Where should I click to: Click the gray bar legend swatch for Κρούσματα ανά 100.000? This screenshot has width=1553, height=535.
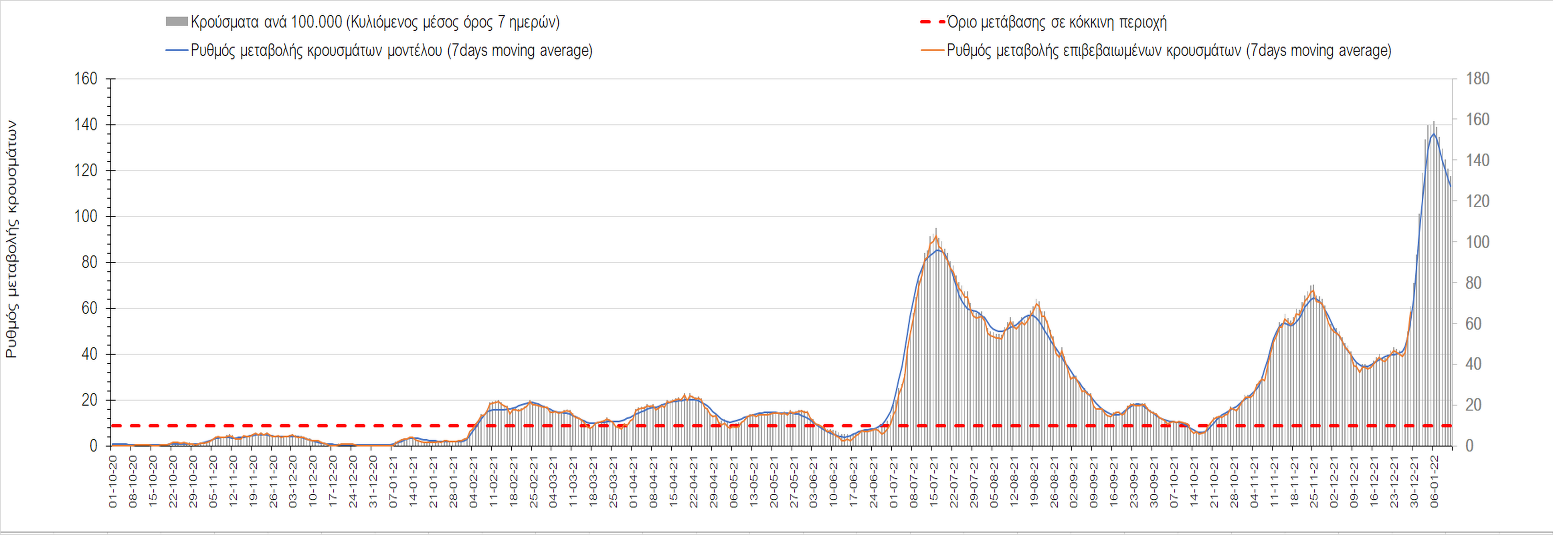click(175, 22)
